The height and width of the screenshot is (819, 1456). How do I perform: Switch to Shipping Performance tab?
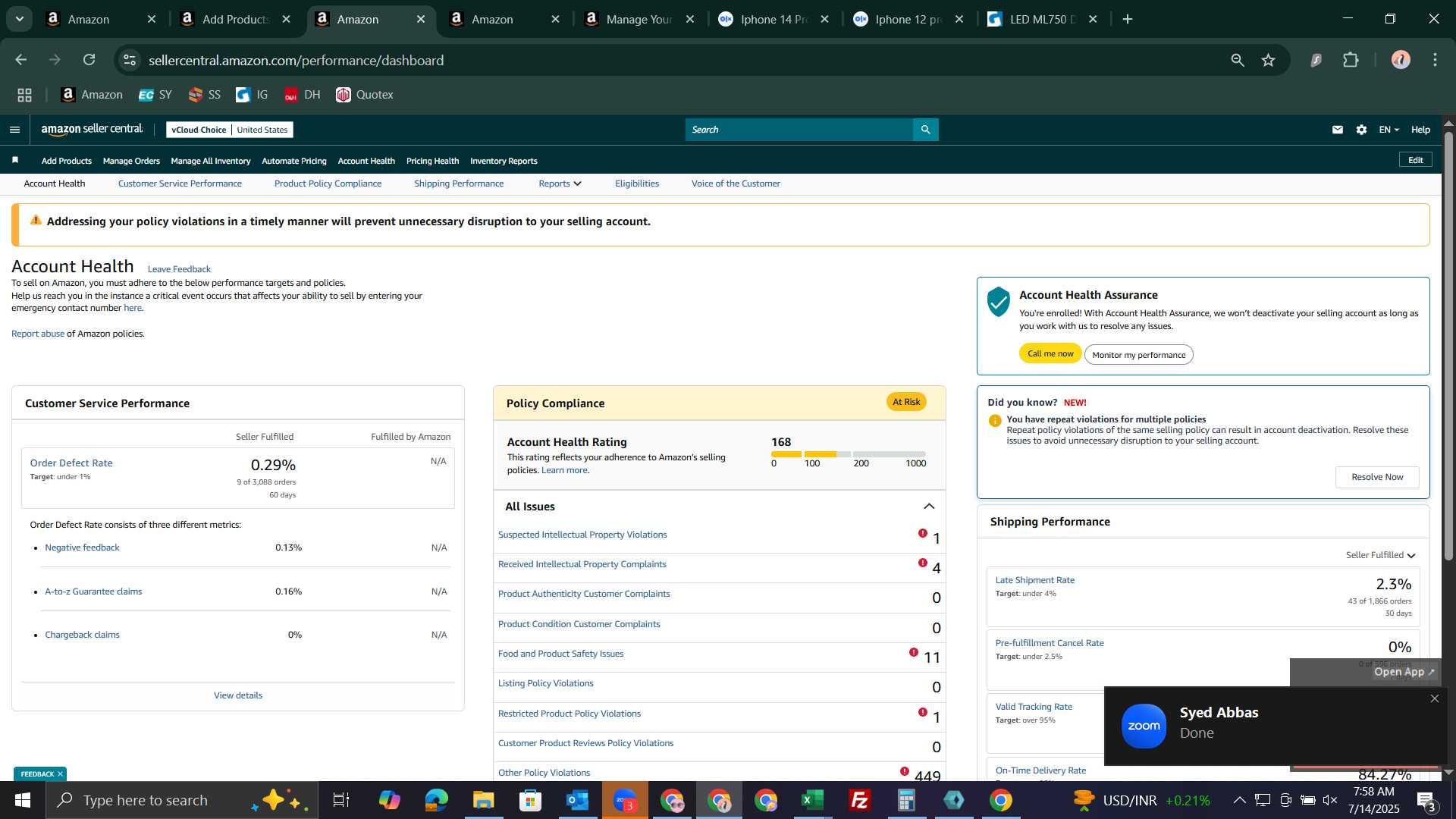459,184
